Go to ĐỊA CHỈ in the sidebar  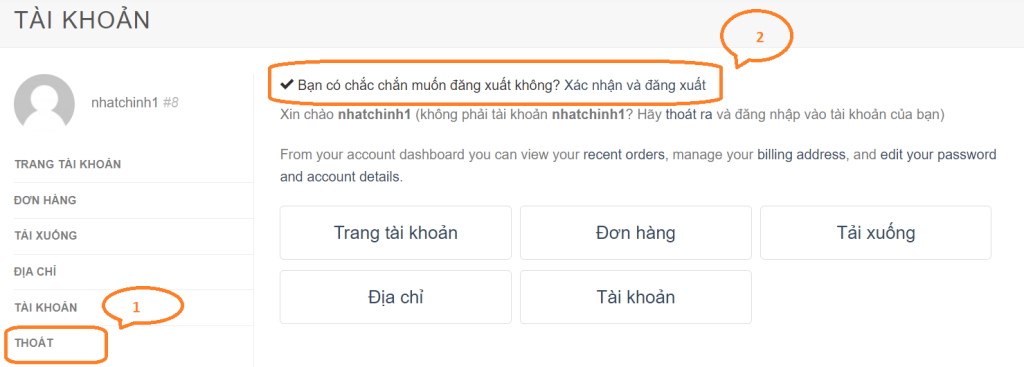(x=36, y=272)
